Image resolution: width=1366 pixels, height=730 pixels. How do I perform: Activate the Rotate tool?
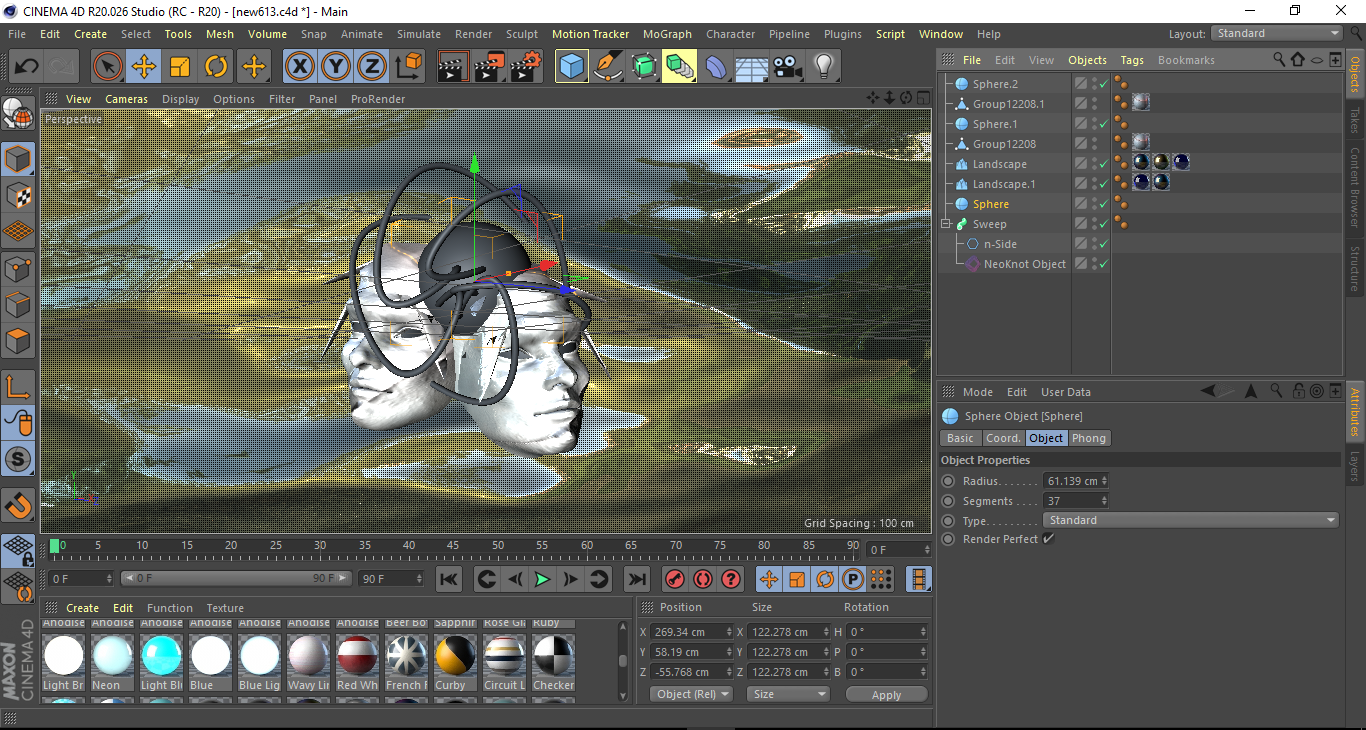[x=216, y=67]
